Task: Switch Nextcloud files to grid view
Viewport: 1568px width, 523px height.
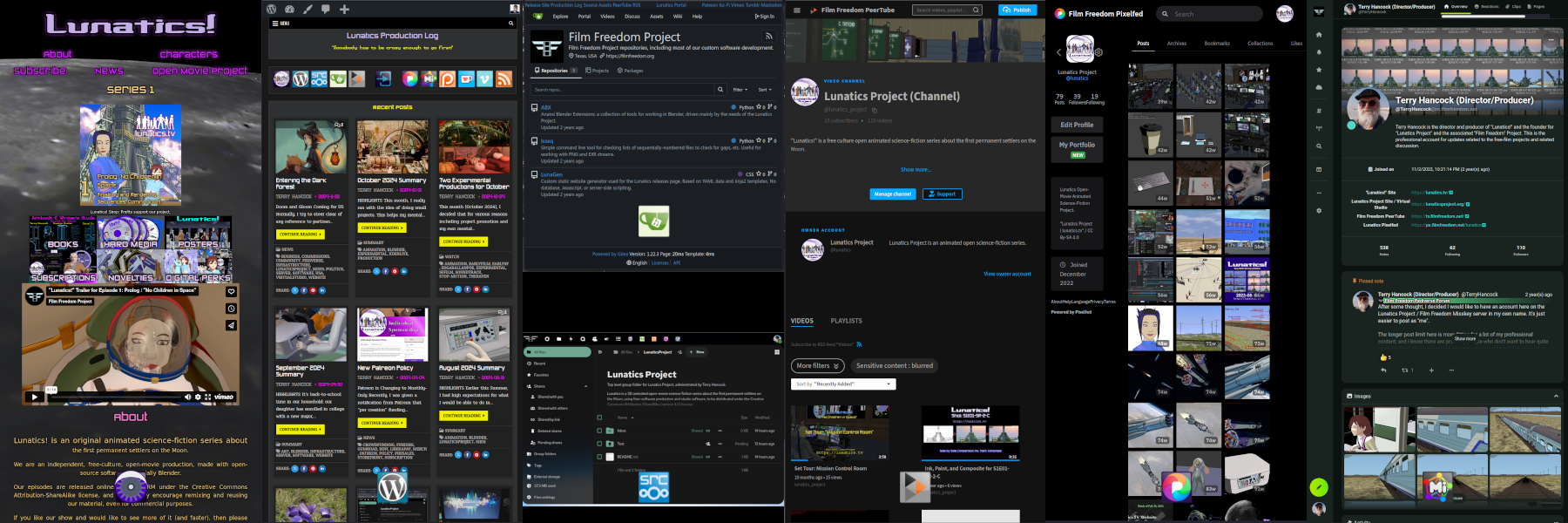Action: coord(776,352)
